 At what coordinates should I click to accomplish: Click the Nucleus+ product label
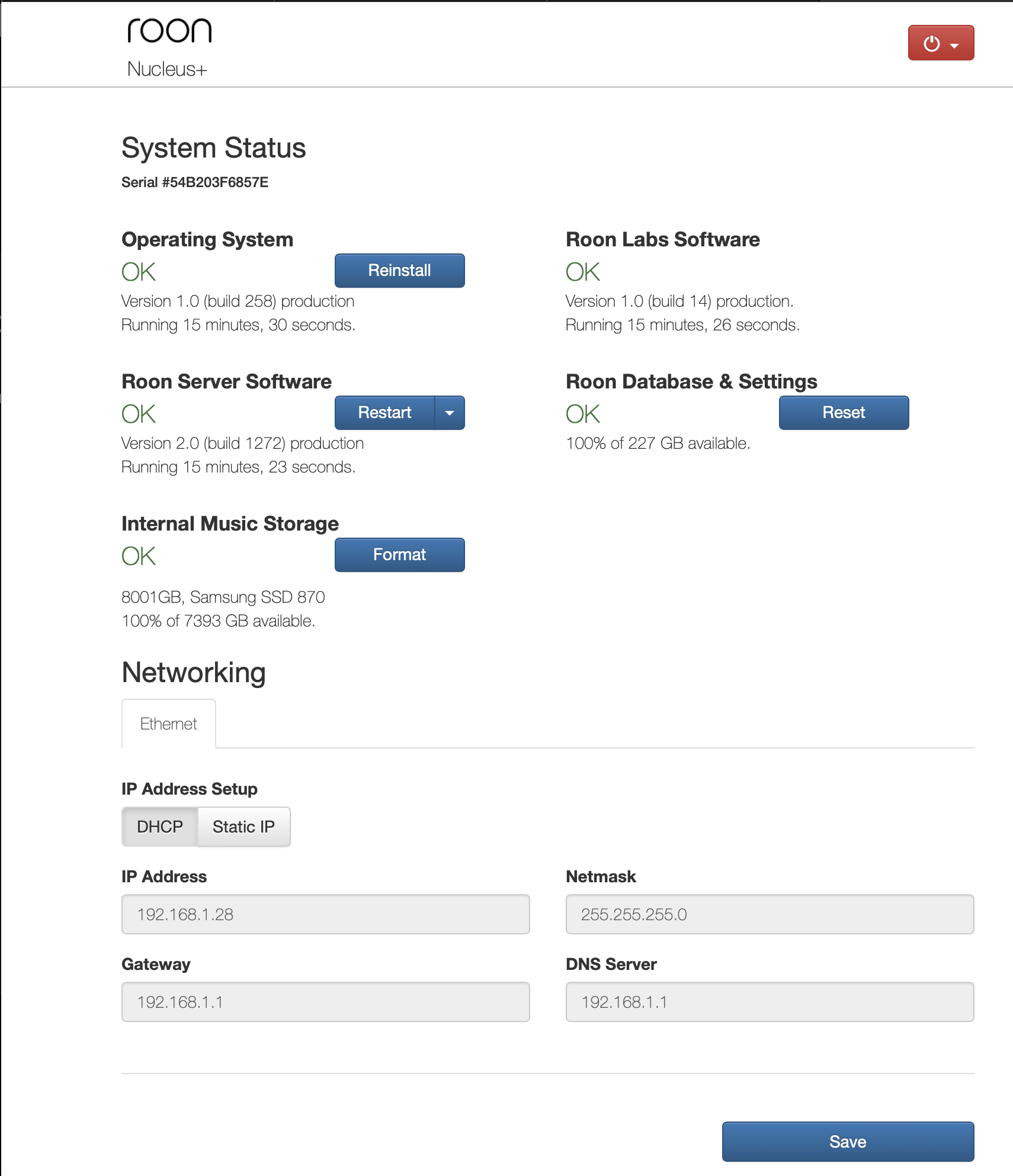click(x=167, y=69)
